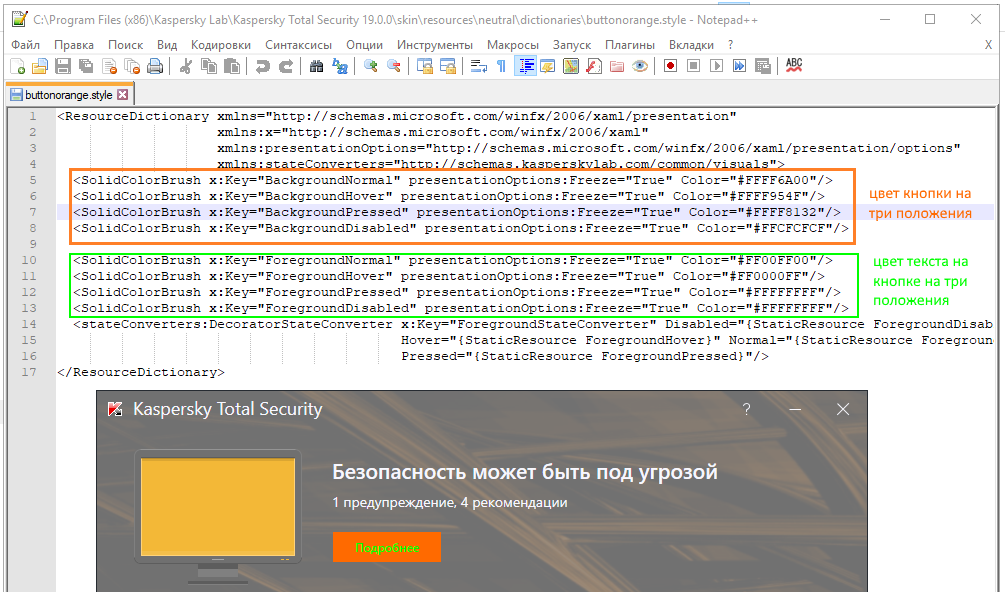Click the monitoring eye toolbar icon

(640, 66)
